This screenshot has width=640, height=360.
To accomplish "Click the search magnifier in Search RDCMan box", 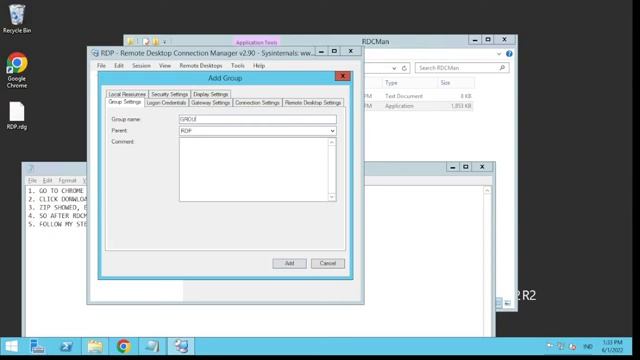I will coord(502,68).
